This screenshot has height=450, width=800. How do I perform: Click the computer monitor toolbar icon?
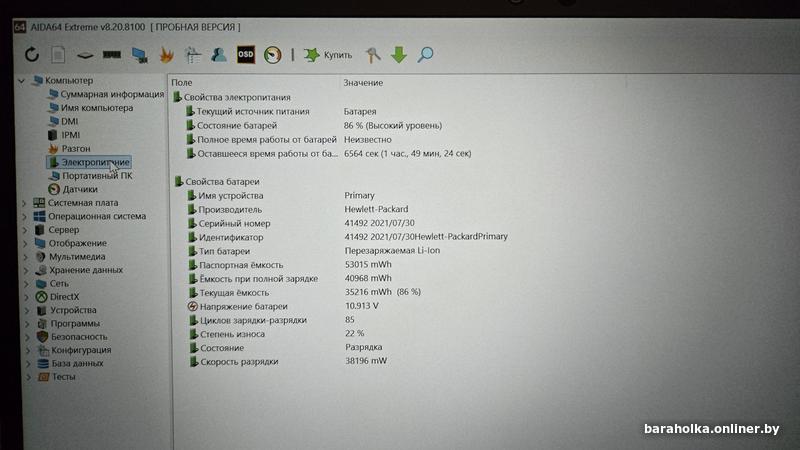coord(139,55)
